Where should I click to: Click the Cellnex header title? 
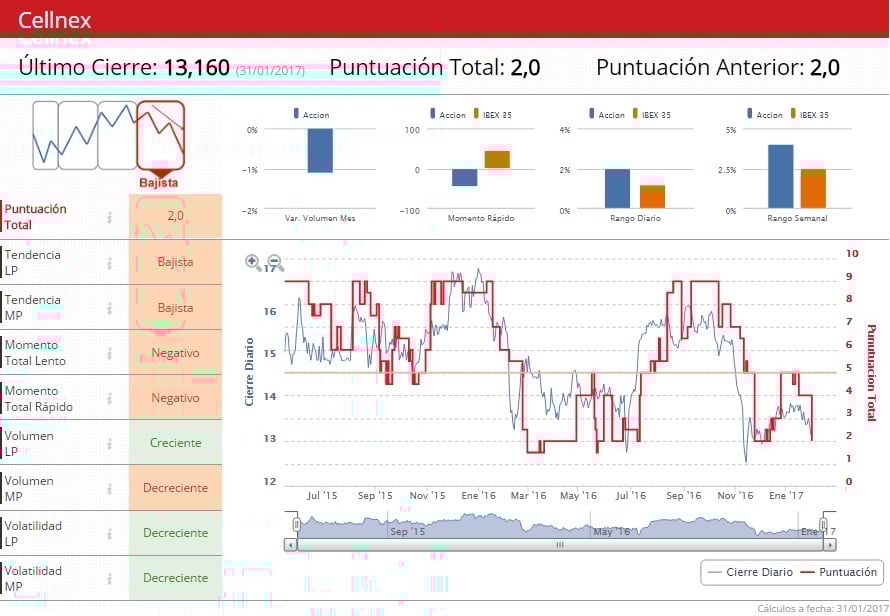(x=54, y=20)
